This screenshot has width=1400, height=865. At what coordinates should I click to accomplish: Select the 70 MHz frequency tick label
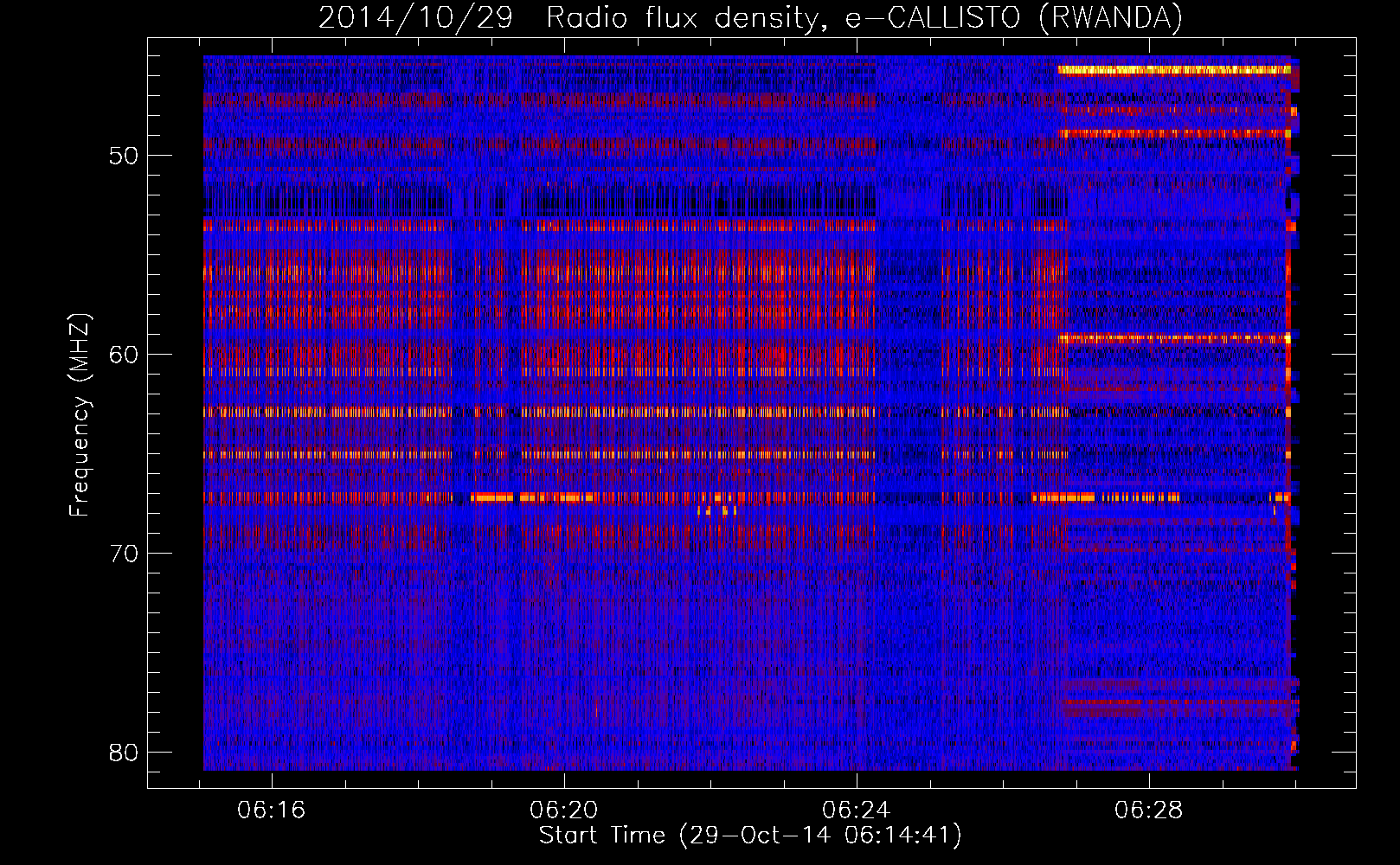click(x=124, y=554)
